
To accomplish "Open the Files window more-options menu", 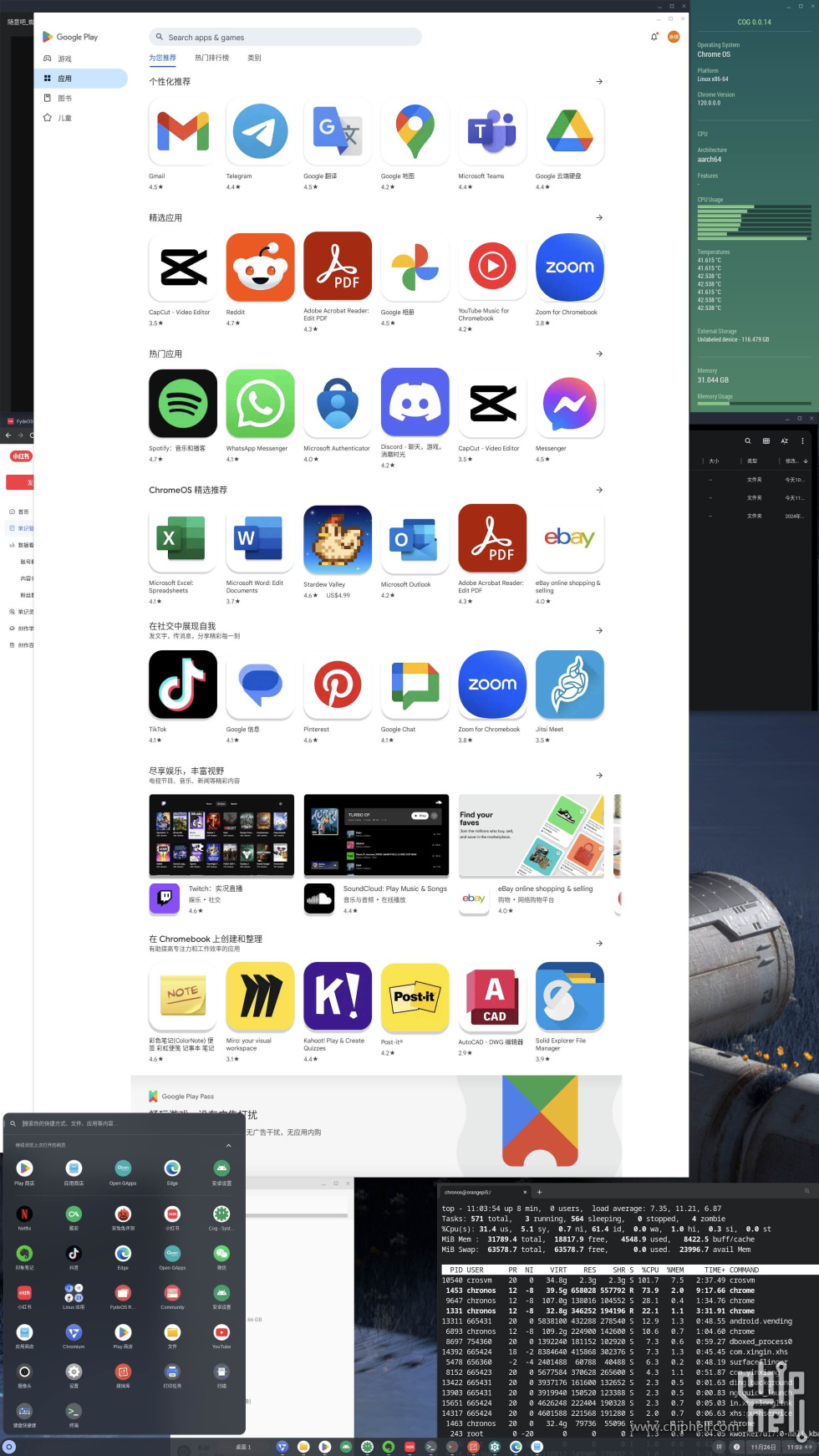I will [x=802, y=440].
